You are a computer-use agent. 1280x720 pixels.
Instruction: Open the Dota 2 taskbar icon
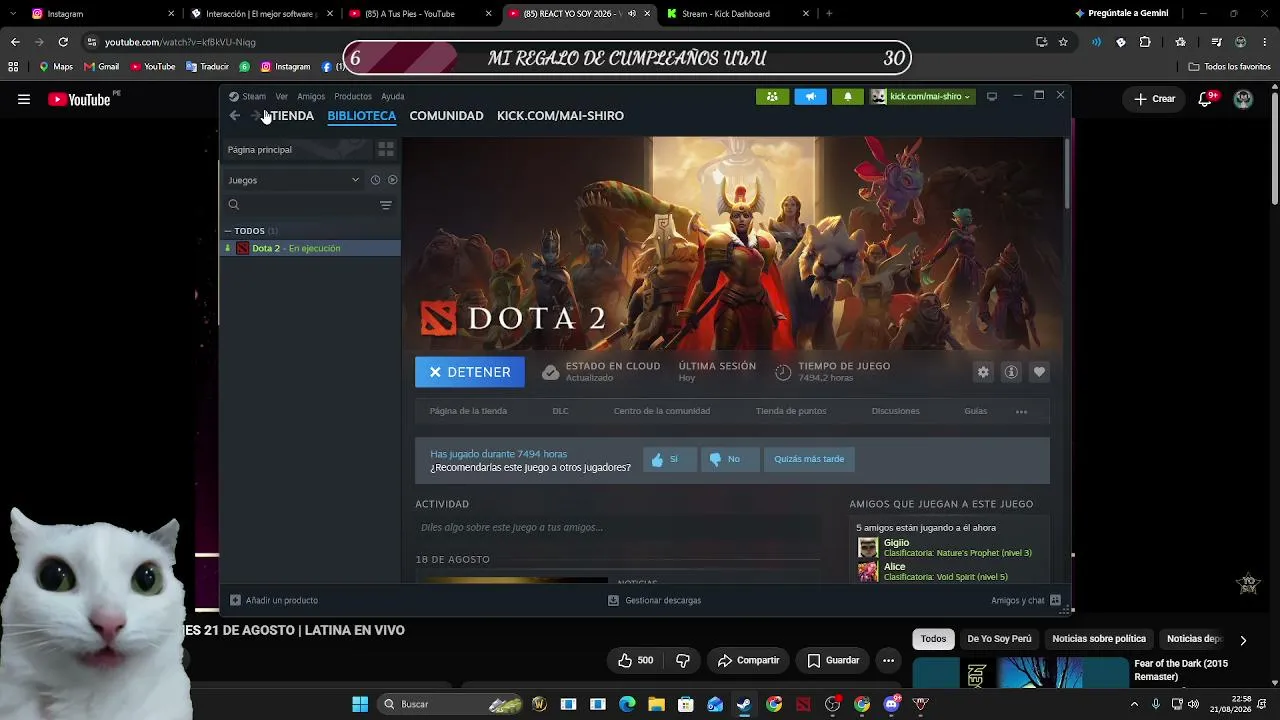click(x=803, y=704)
